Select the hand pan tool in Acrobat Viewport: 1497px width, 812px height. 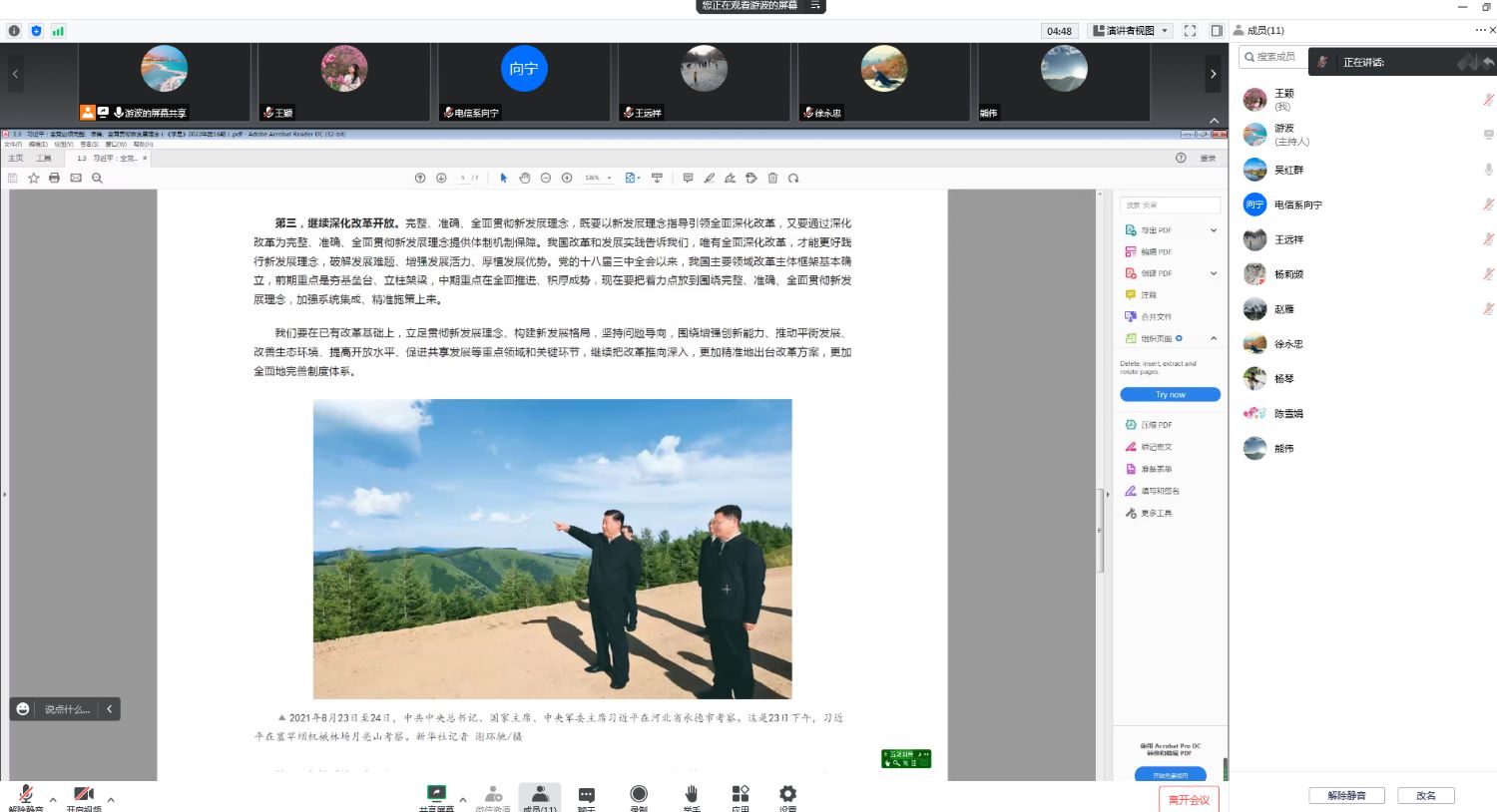(x=524, y=178)
